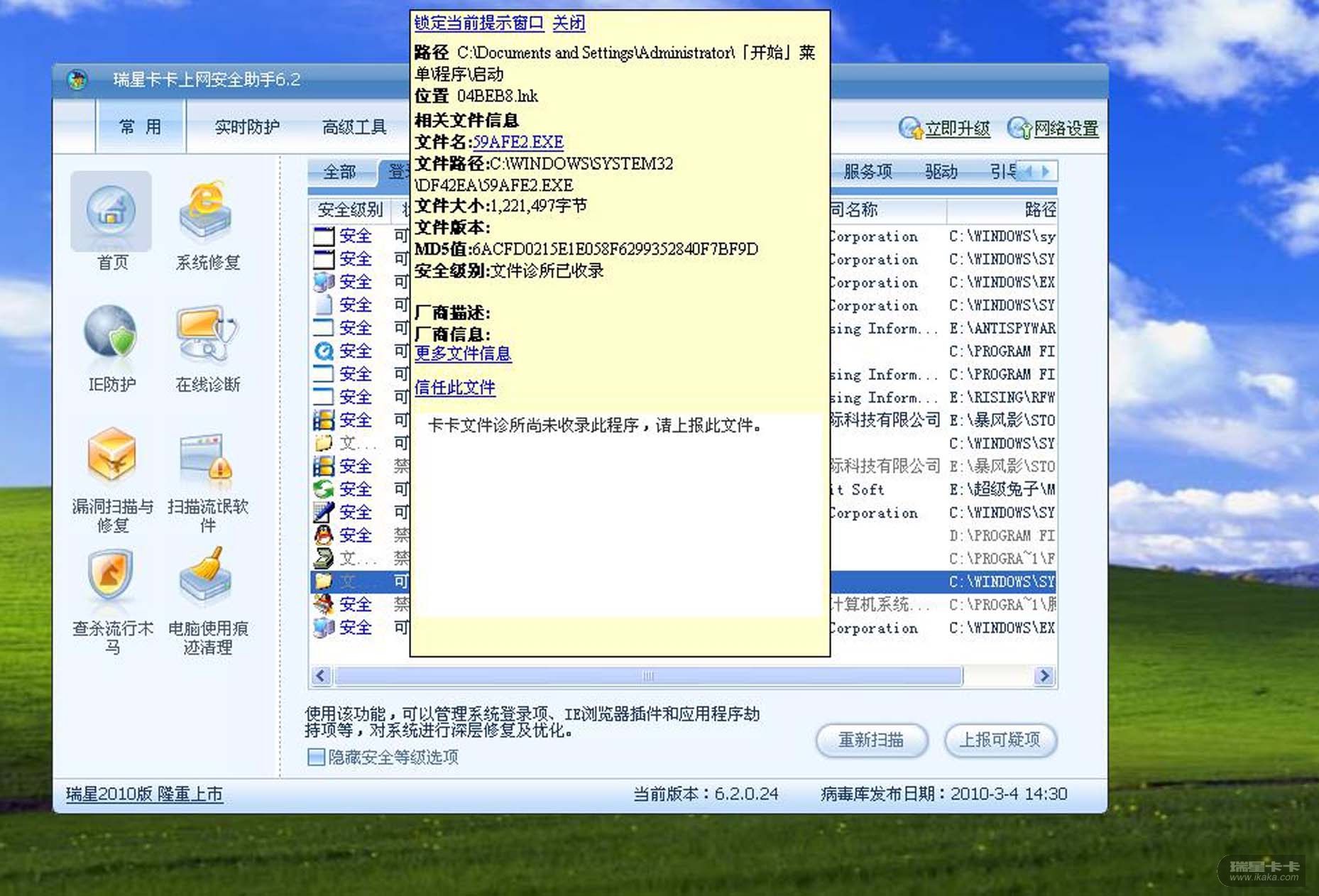Click the 当前版本：6.2.0.24 status text
The image size is (1319, 896).
coord(706,794)
